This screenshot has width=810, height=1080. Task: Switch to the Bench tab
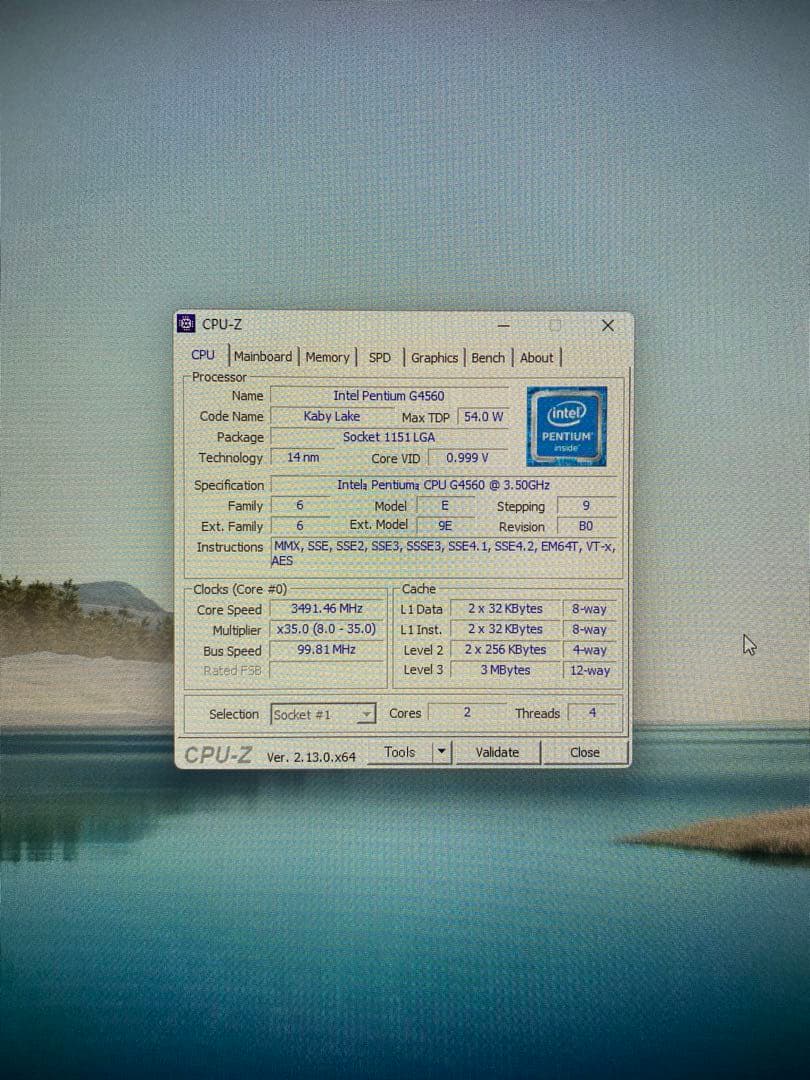pyautogui.click(x=488, y=357)
